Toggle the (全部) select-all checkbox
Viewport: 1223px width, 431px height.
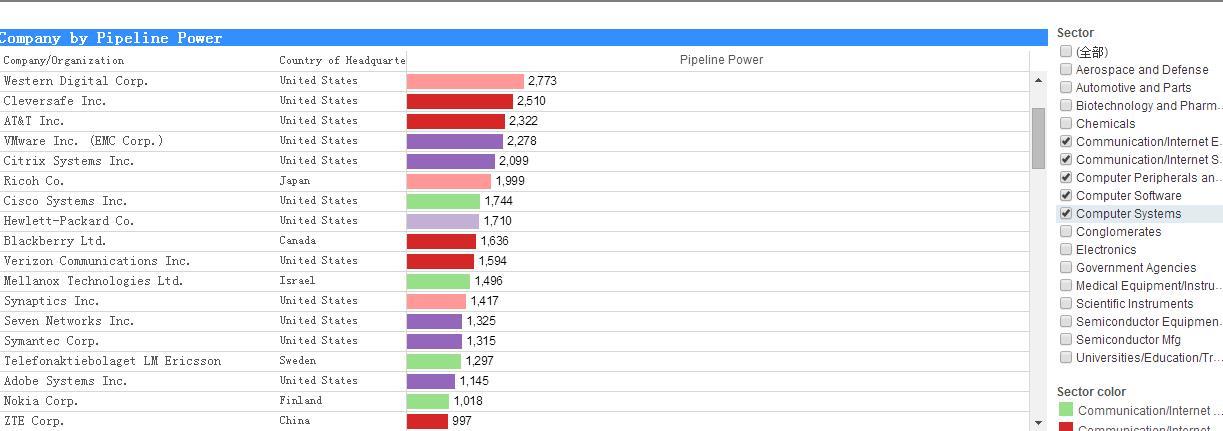click(x=1066, y=52)
